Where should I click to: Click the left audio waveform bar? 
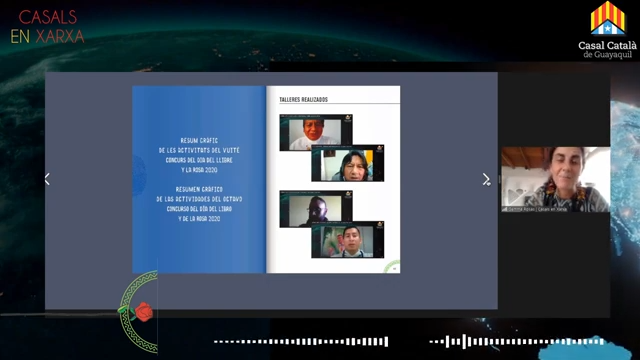click(301, 342)
